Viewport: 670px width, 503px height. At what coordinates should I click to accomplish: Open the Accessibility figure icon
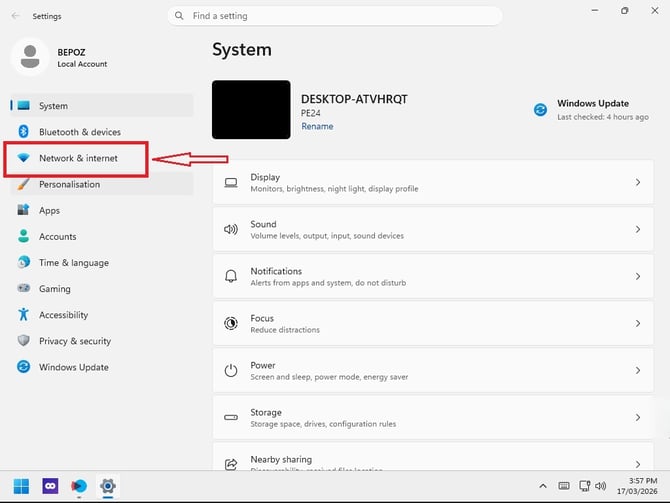(24, 315)
